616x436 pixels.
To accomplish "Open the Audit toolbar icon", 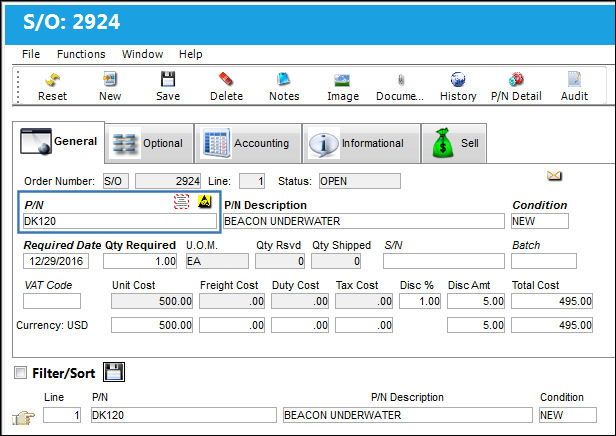I will tap(574, 79).
